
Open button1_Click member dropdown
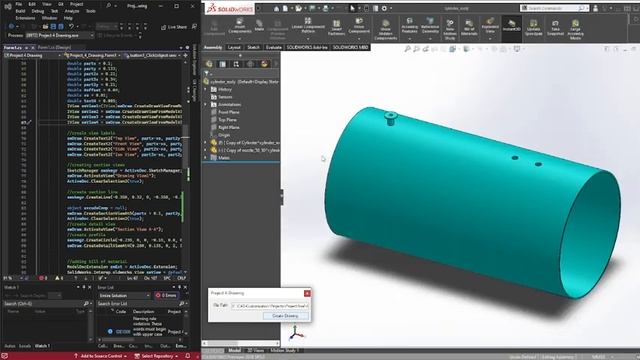tap(153, 55)
